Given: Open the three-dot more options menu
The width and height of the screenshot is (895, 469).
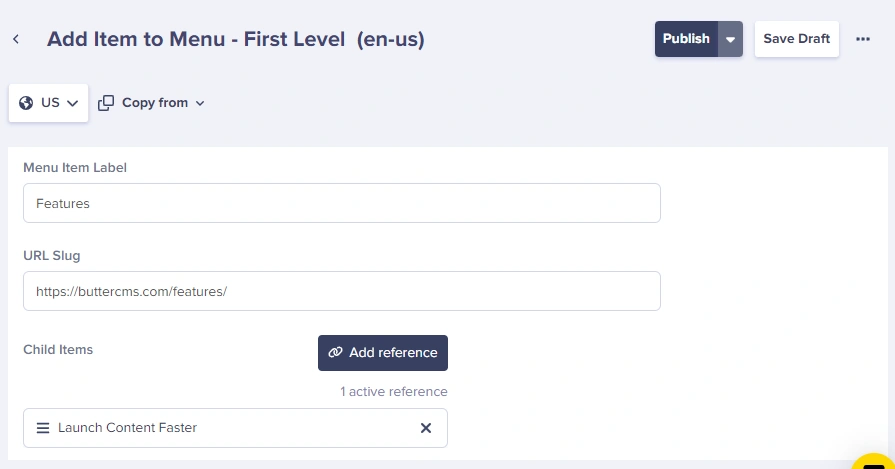Looking at the screenshot, I should (x=863, y=39).
